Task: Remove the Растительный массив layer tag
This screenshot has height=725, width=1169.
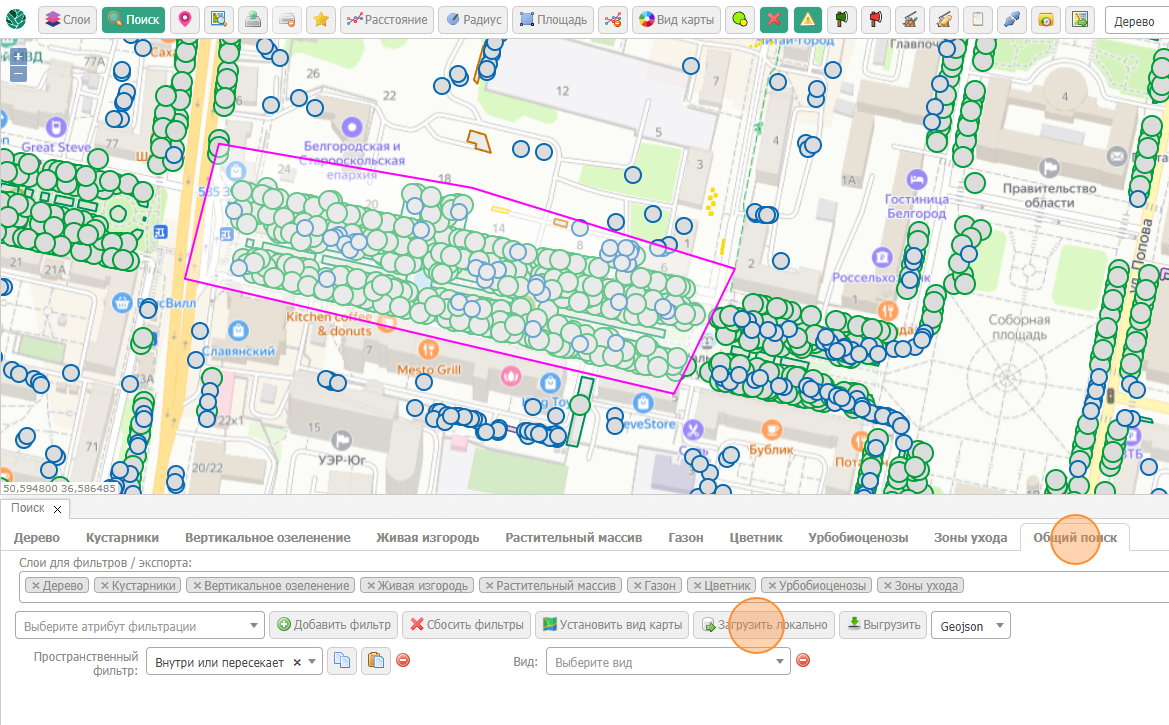Action: (x=489, y=586)
